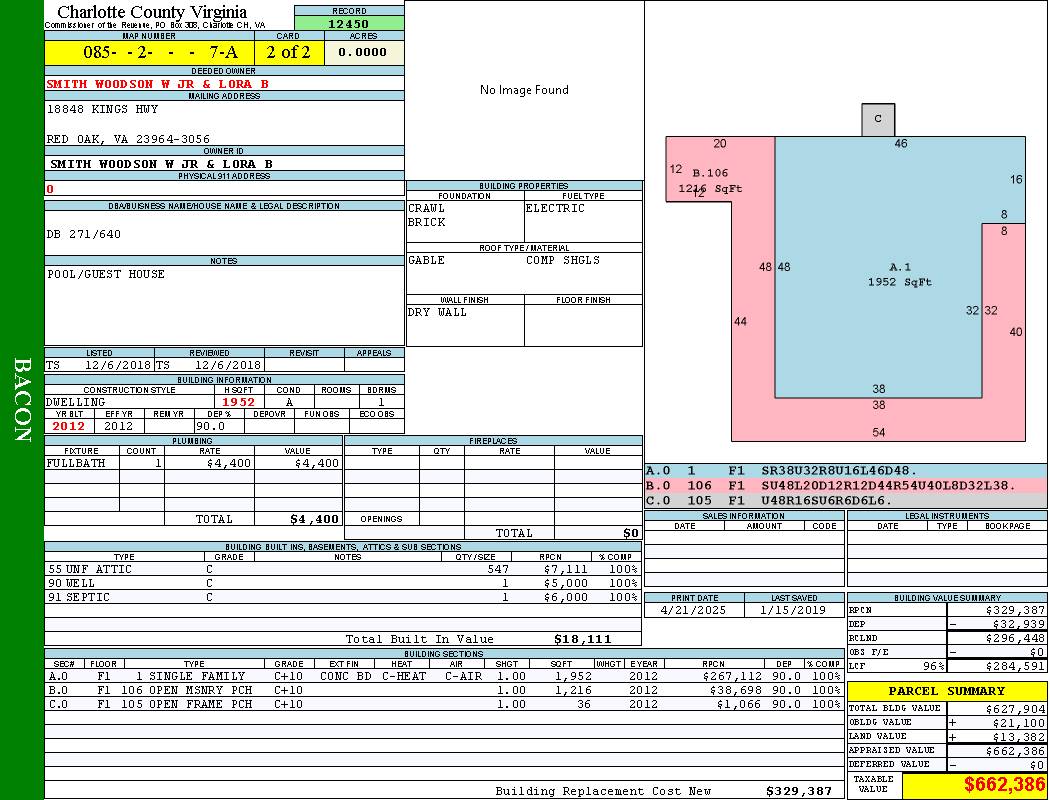Click the pink B.106 porch sketch label

tap(710, 174)
